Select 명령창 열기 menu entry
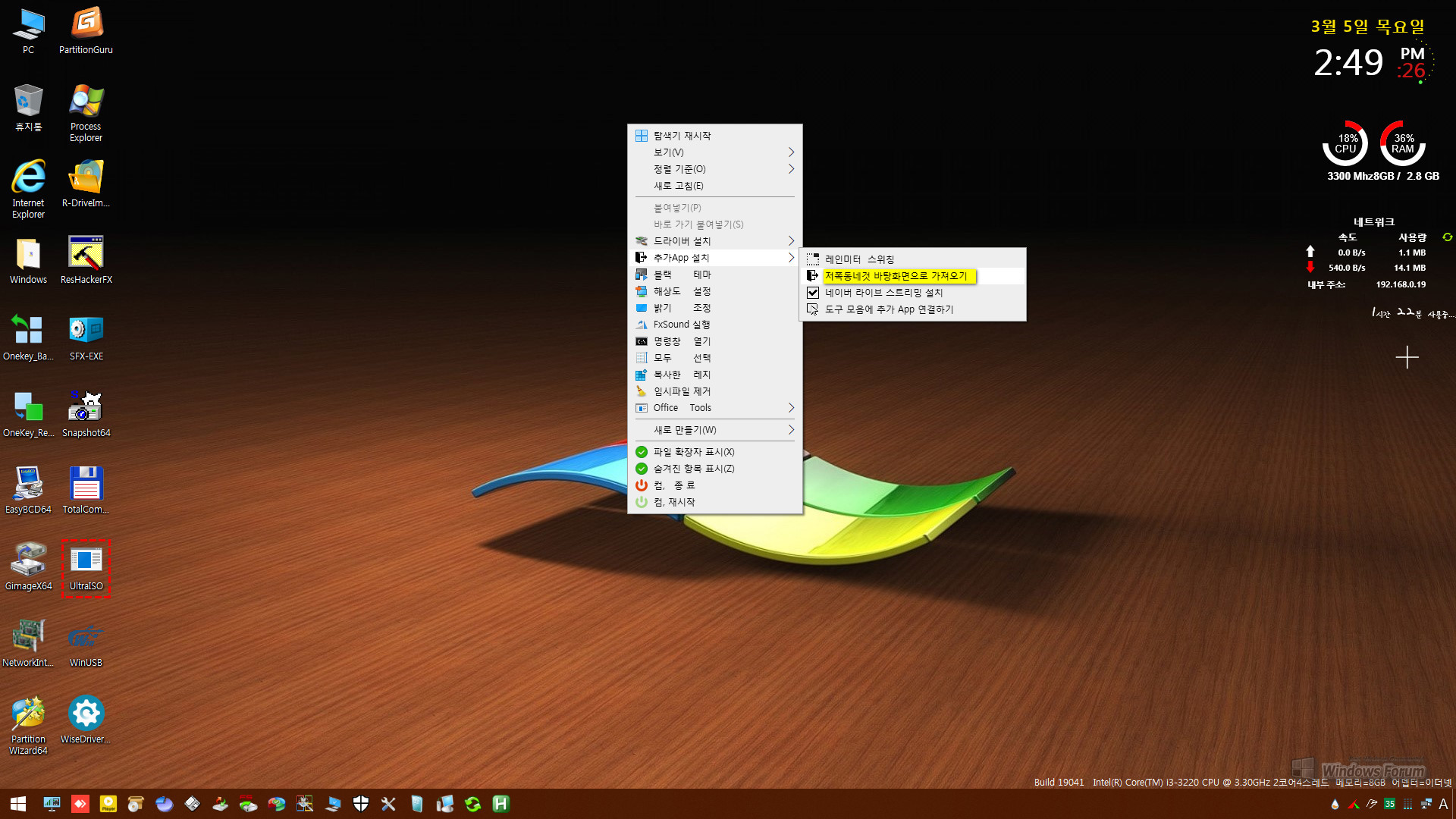1456x819 pixels. coord(715,341)
